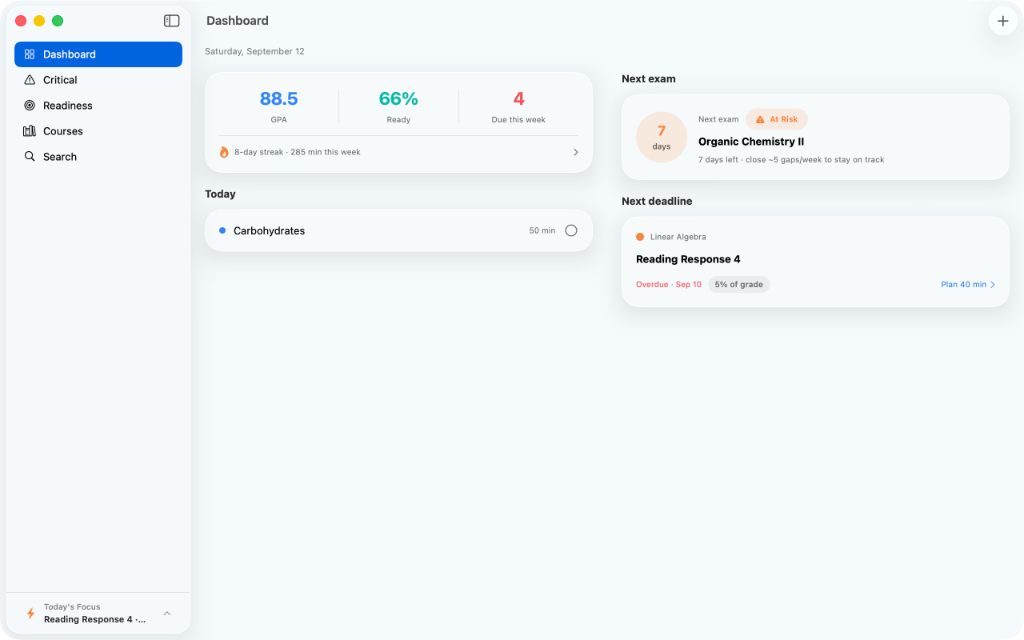Click the 7 days left gaps hint
The image size is (1024, 640).
pyautogui.click(x=791, y=160)
